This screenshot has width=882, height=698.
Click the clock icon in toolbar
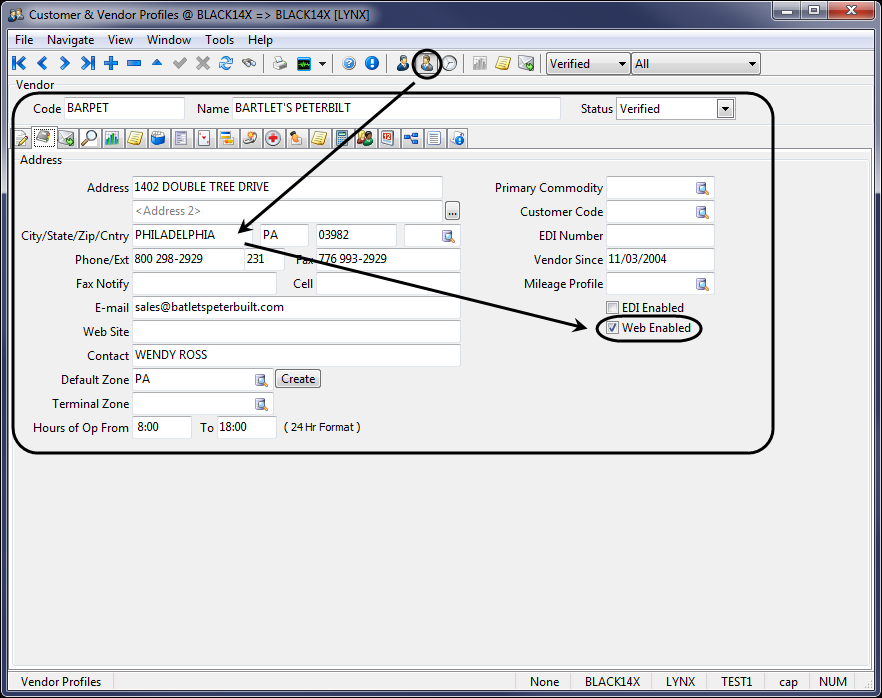(450, 63)
